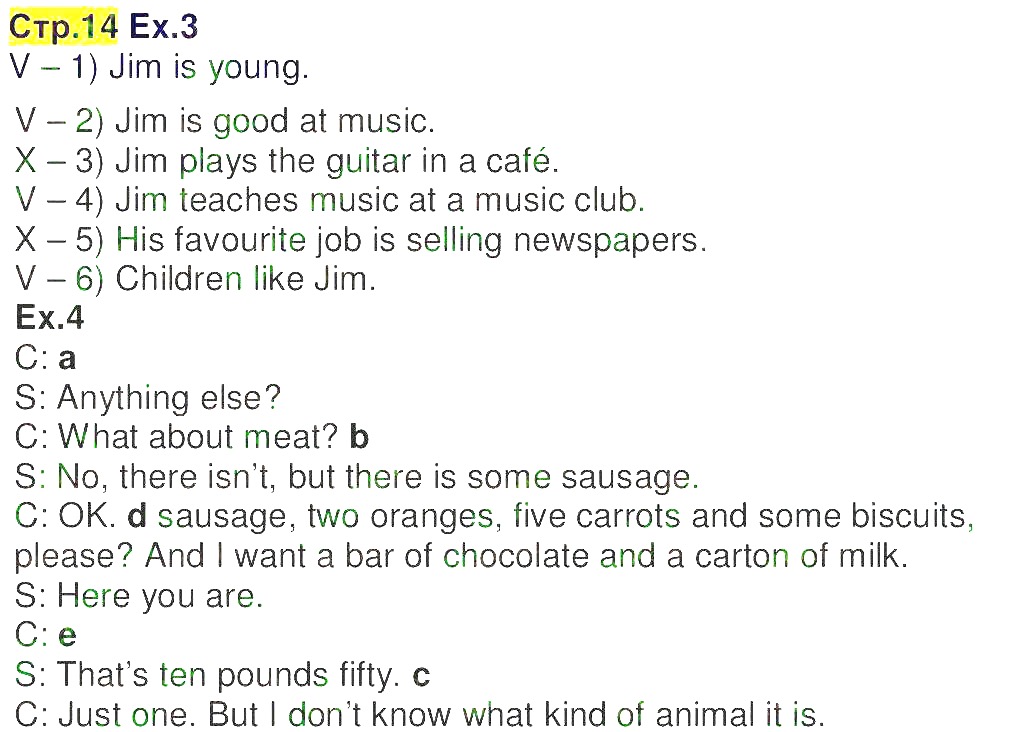Click the line 'Children like Jim.'
Screen dimensions: 1014x732
tap(245, 279)
